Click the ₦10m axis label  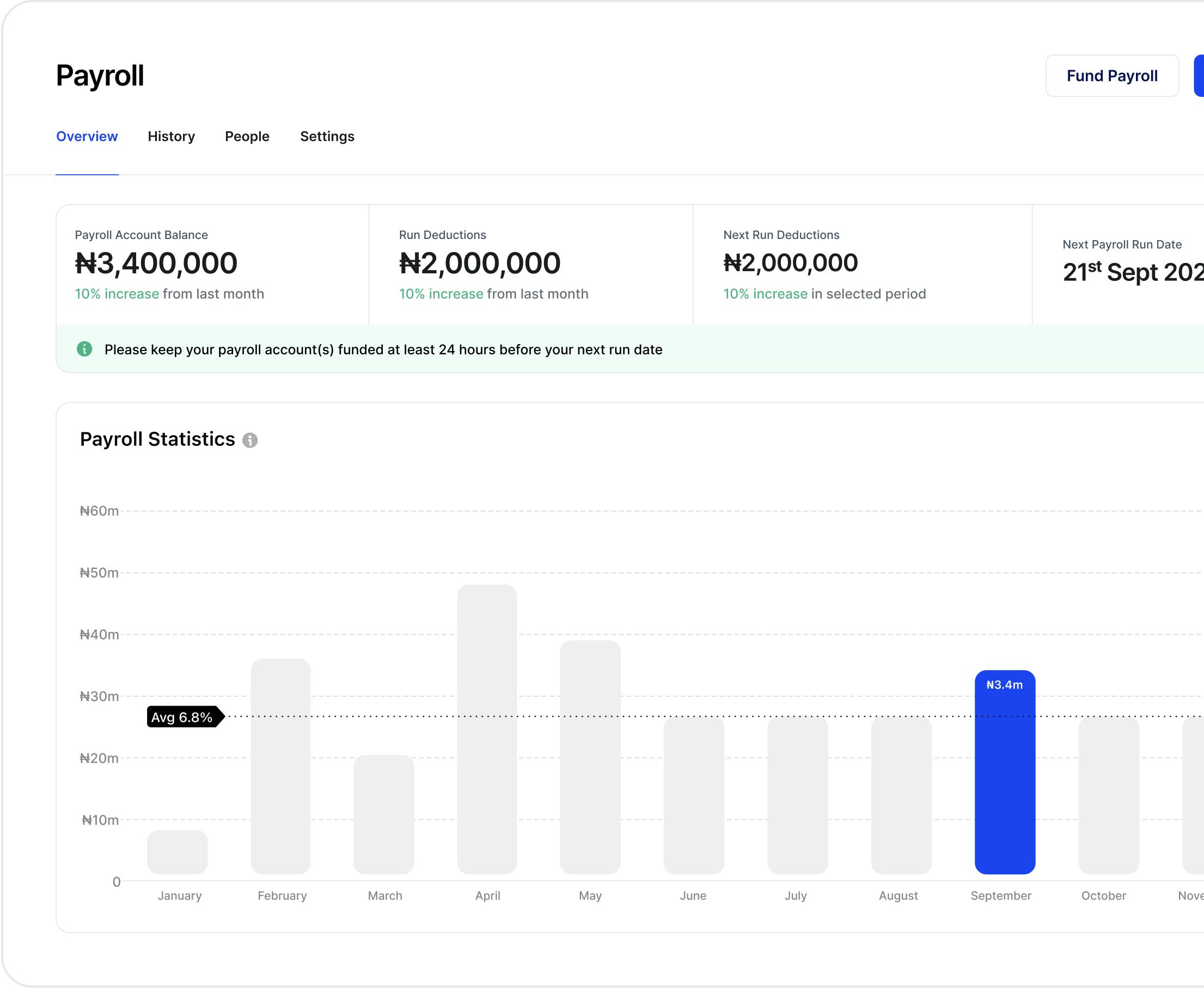[x=100, y=820]
